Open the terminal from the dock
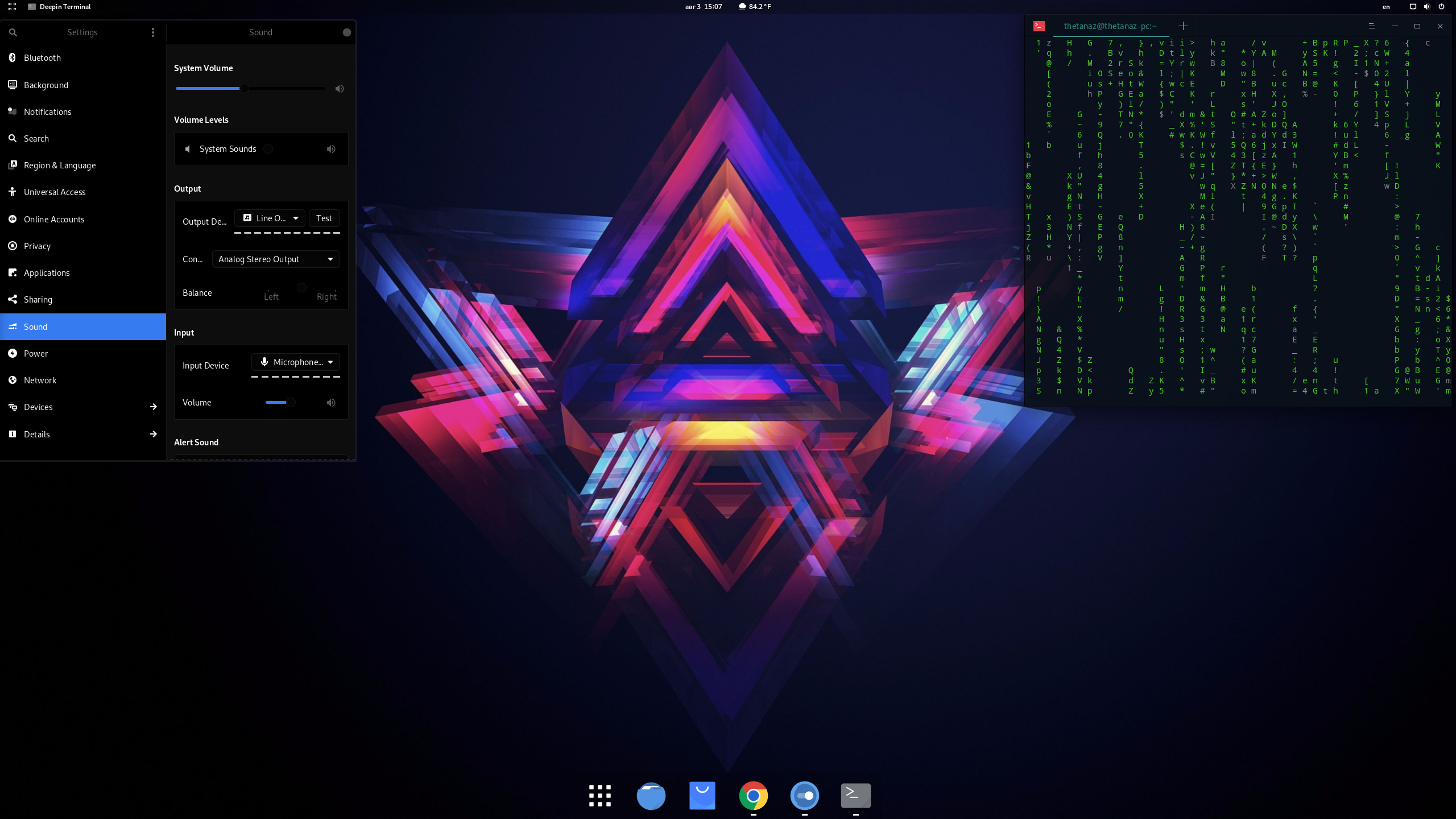 (856, 796)
